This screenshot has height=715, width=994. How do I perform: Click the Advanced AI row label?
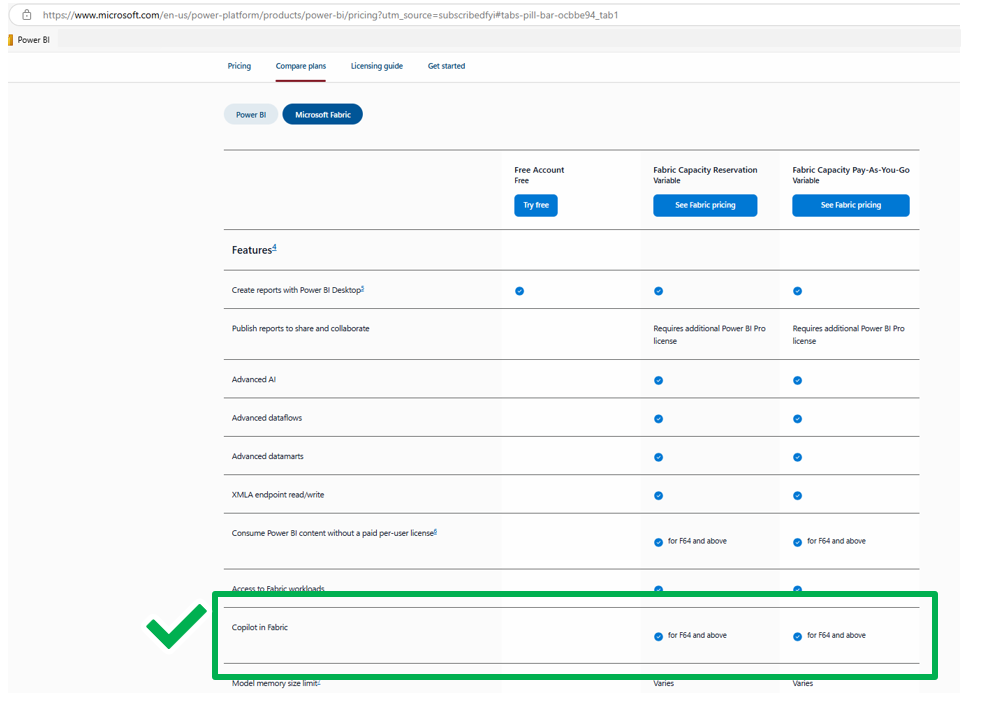pyautogui.click(x=254, y=380)
